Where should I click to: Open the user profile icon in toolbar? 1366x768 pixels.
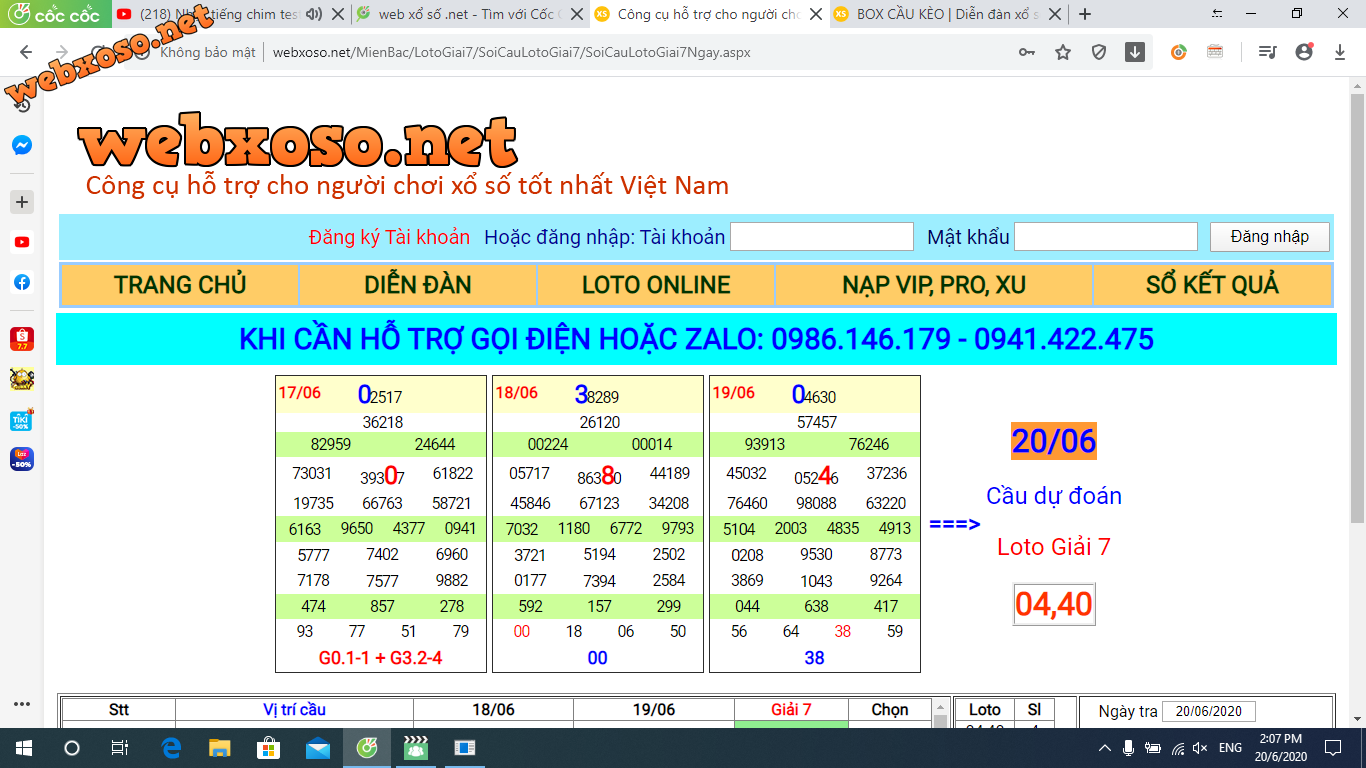(x=1304, y=52)
